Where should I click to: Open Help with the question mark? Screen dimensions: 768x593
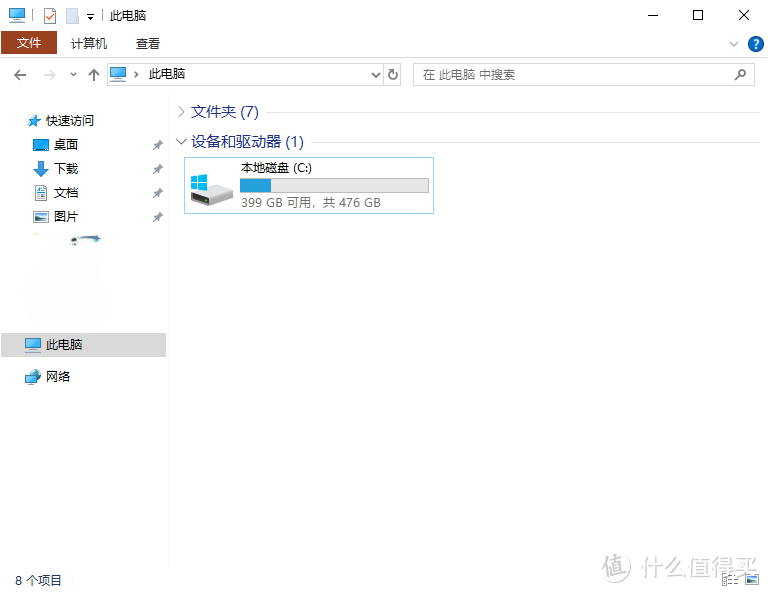coord(755,44)
